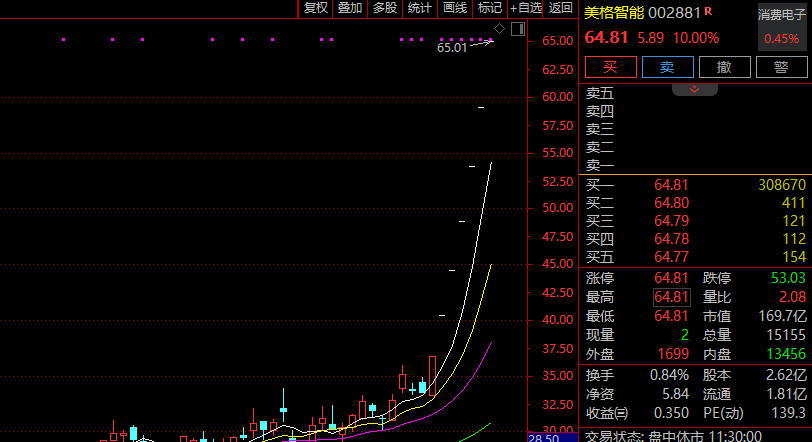
Task: Click the 卖五 ask row label
Action: coord(600,94)
